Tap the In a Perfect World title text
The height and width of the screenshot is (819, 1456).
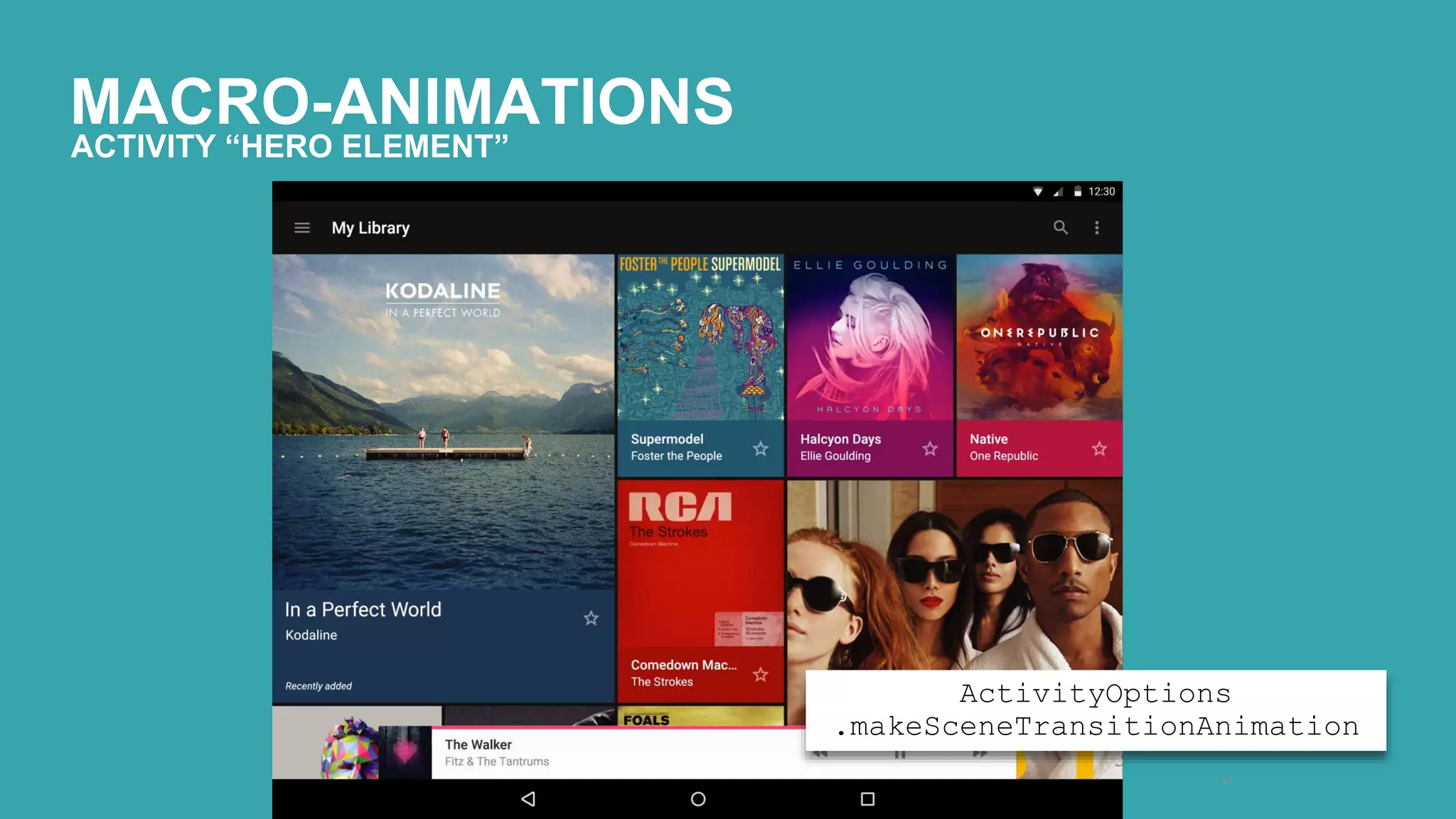click(x=363, y=609)
